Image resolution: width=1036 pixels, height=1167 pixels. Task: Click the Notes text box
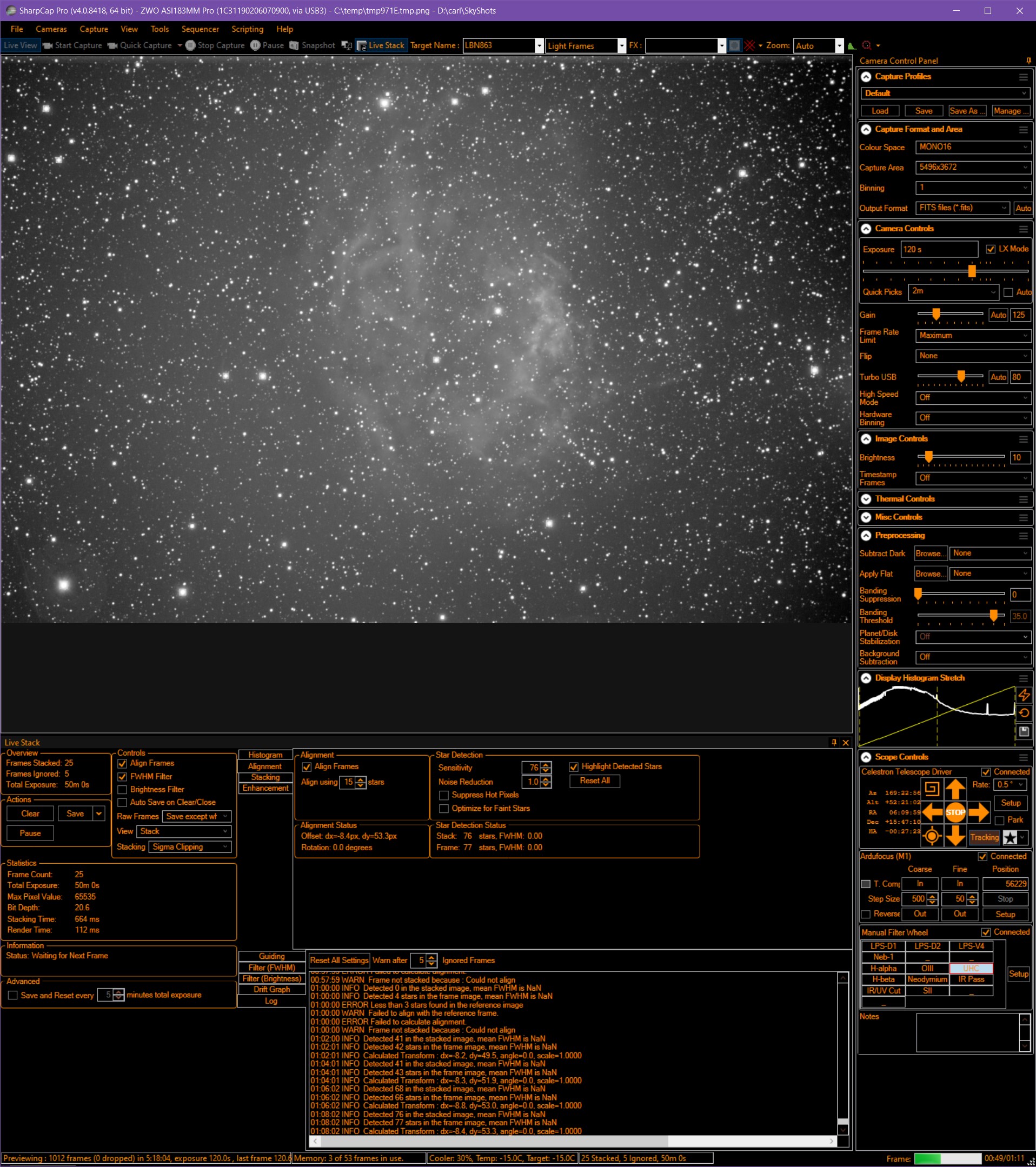click(968, 1032)
